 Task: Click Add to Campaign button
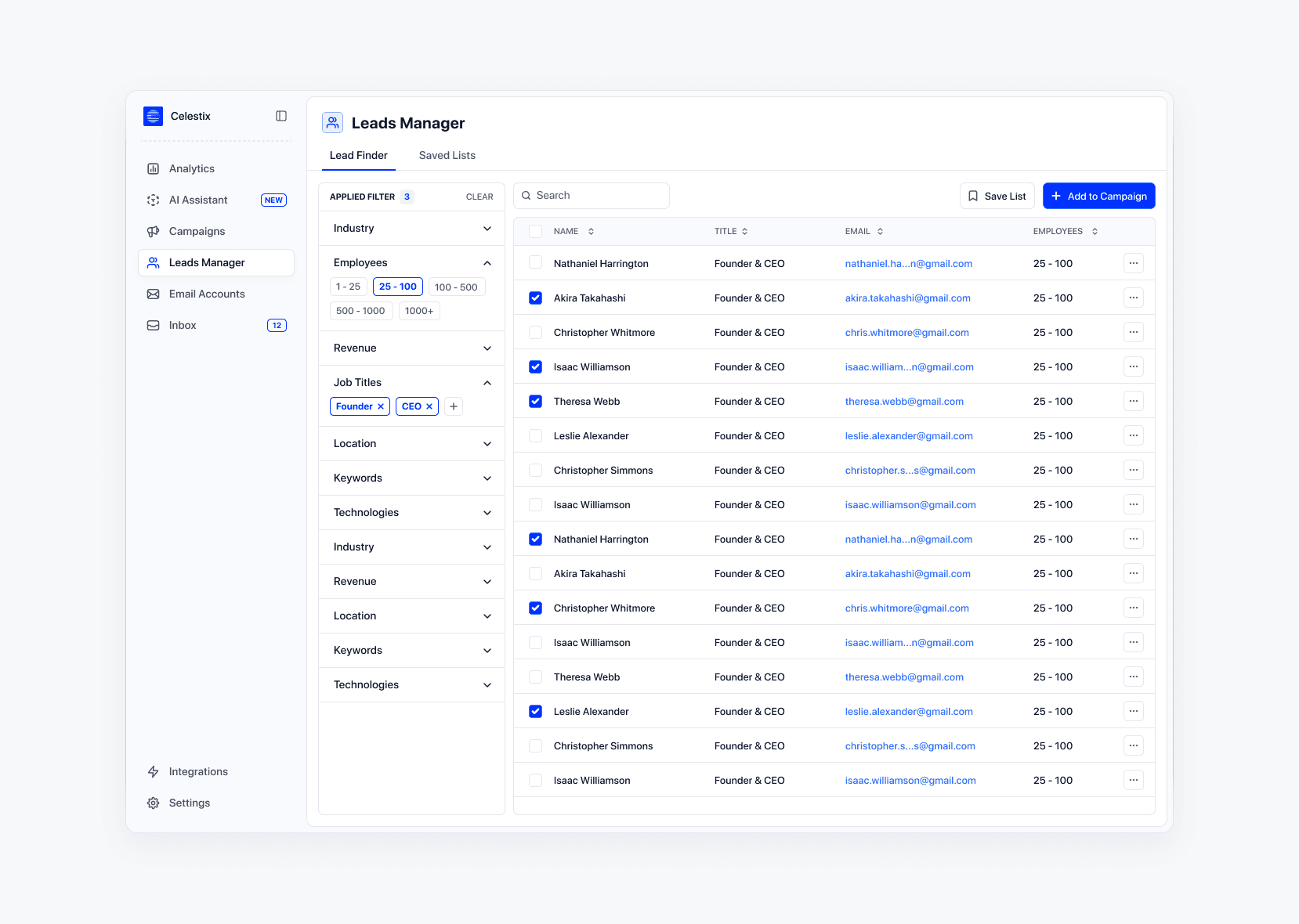pos(1099,196)
